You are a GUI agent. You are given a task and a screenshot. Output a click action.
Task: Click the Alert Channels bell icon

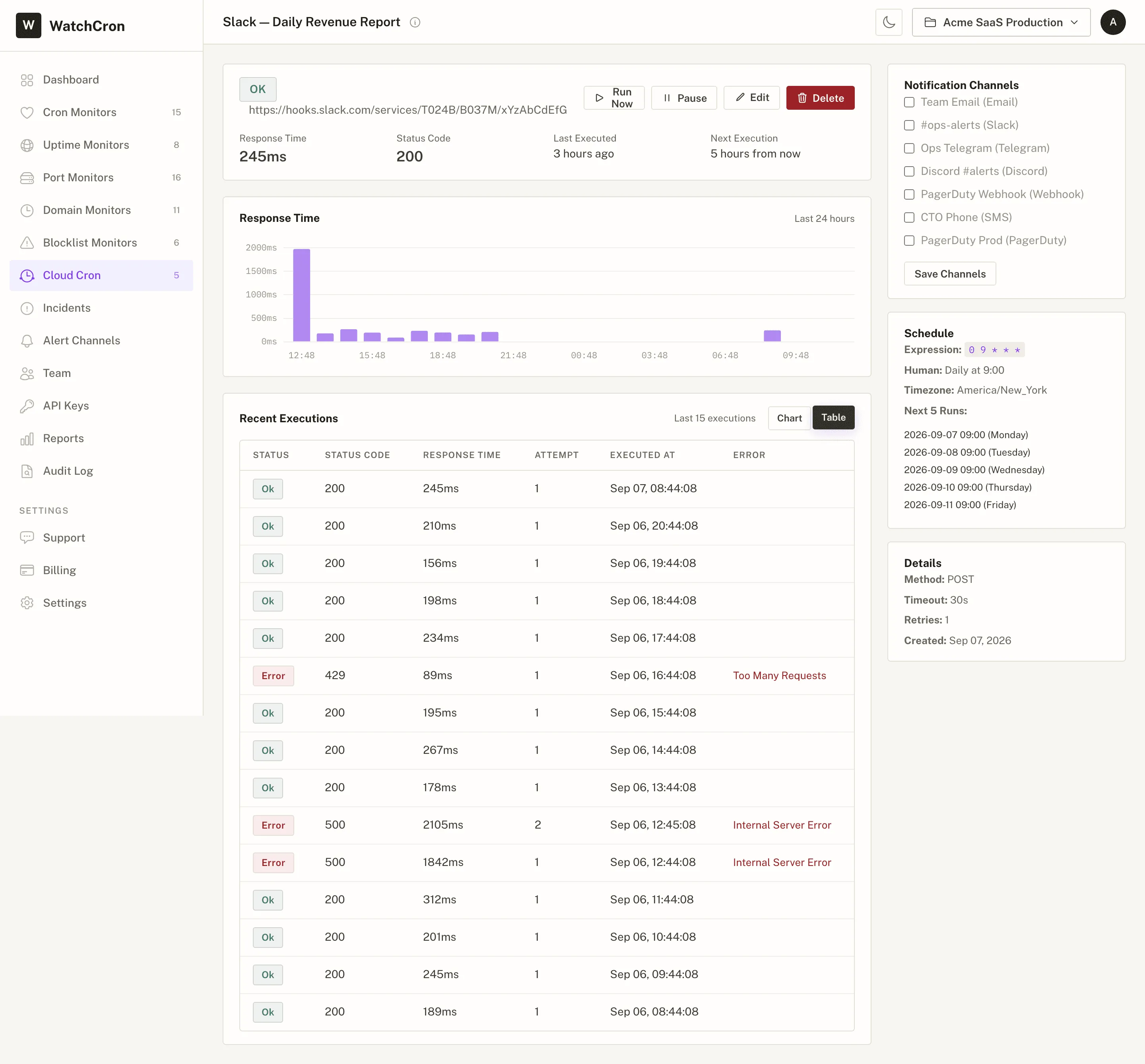pyautogui.click(x=27, y=341)
